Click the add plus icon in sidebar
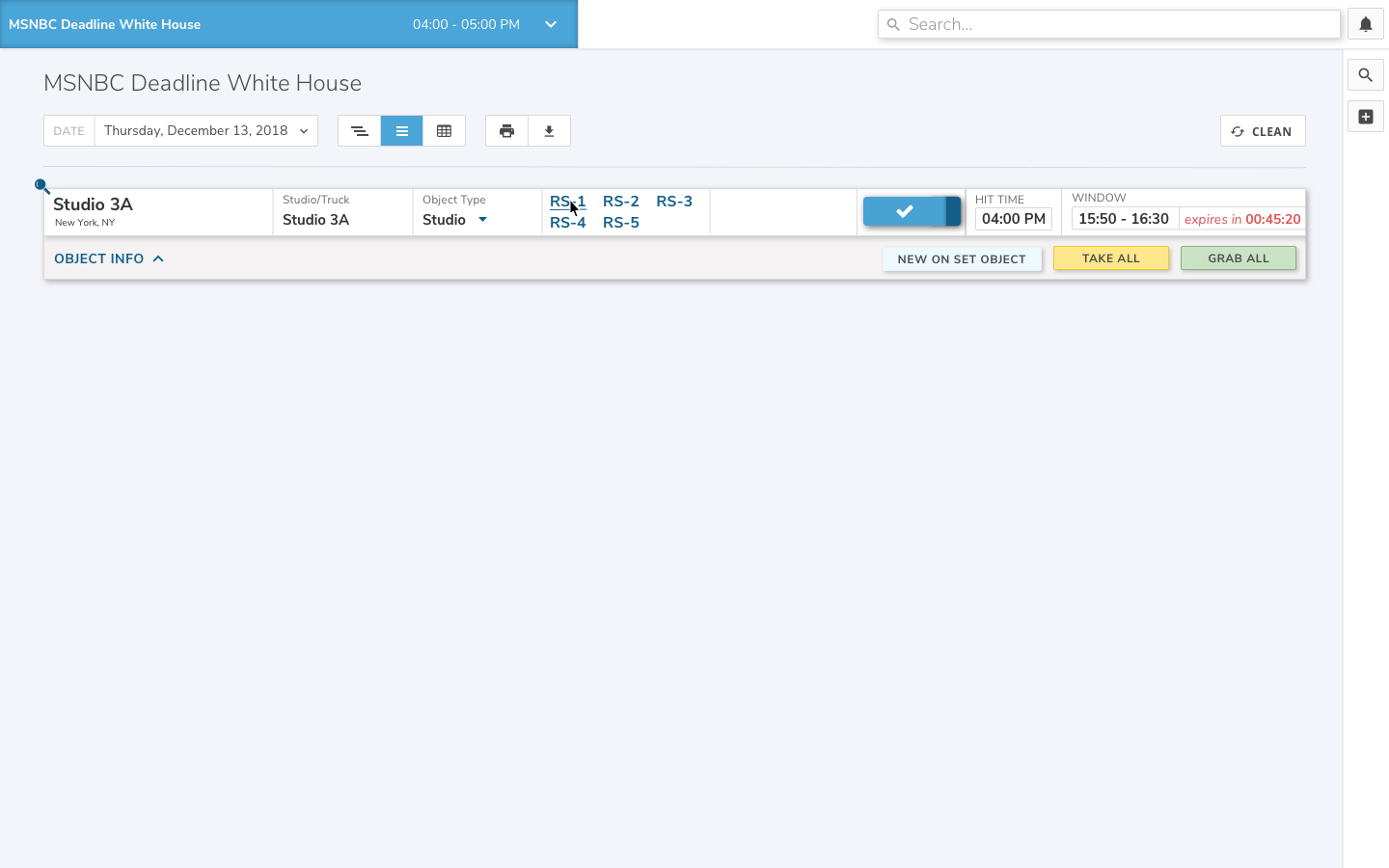Image resolution: width=1389 pixels, height=868 pixels. tap(1365, 117)
